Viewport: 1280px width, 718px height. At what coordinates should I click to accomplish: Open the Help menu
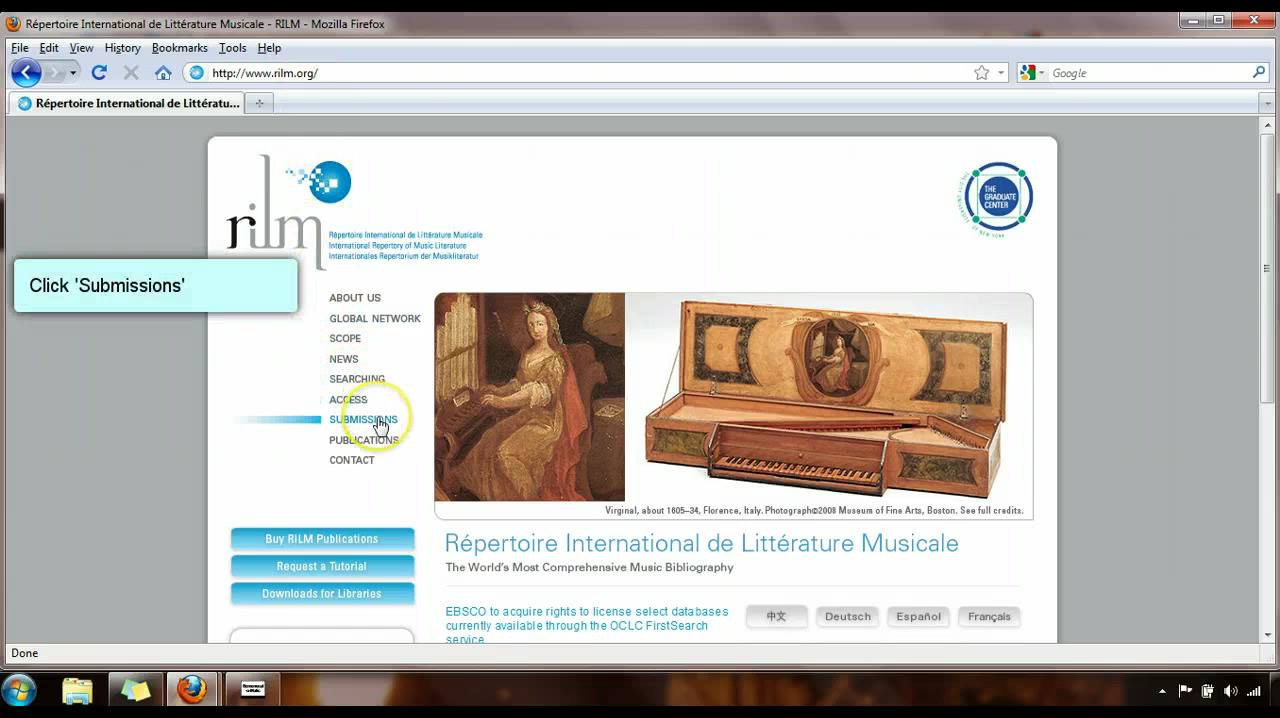(269, 48)
